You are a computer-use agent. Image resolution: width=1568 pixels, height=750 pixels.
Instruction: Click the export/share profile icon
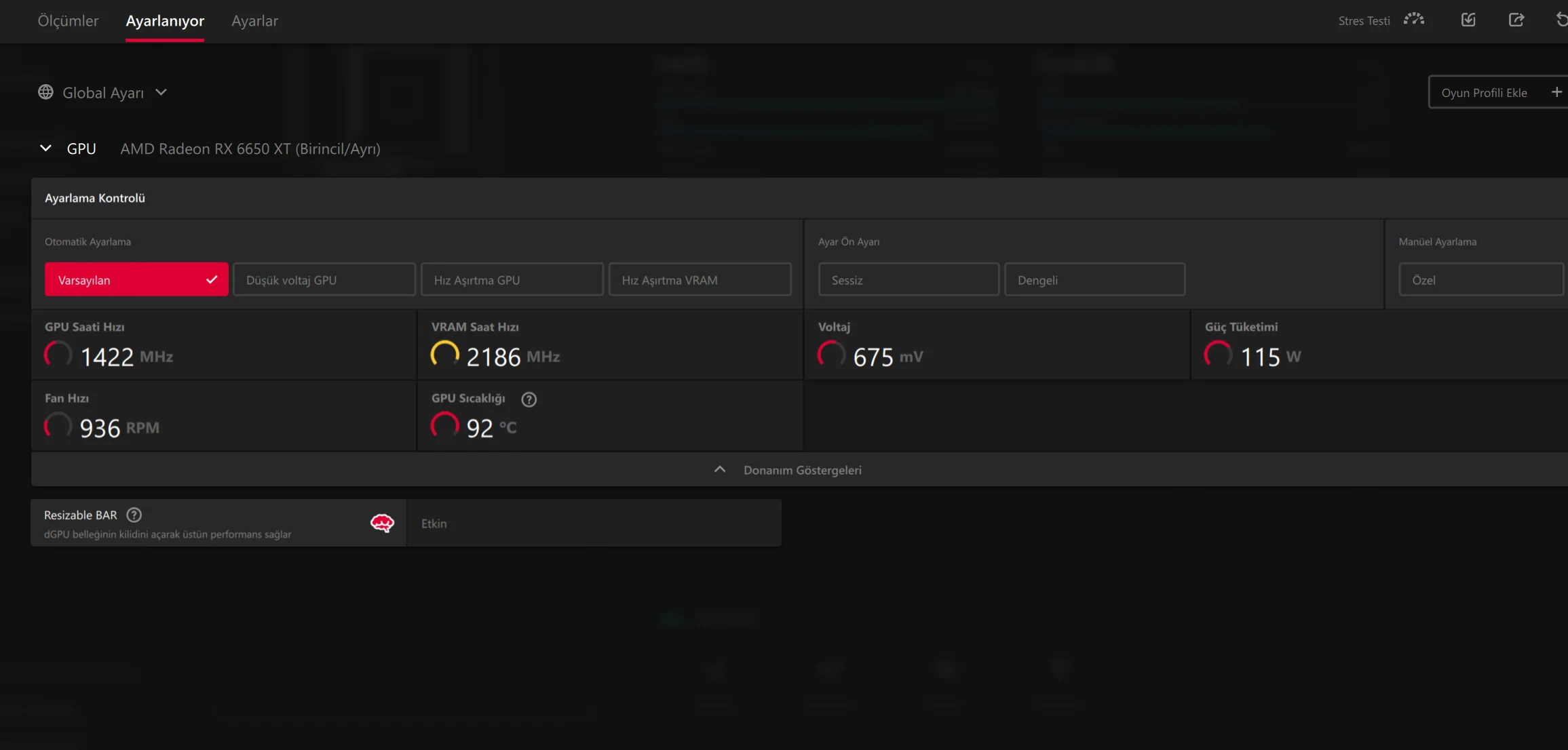coord(1516,20)
